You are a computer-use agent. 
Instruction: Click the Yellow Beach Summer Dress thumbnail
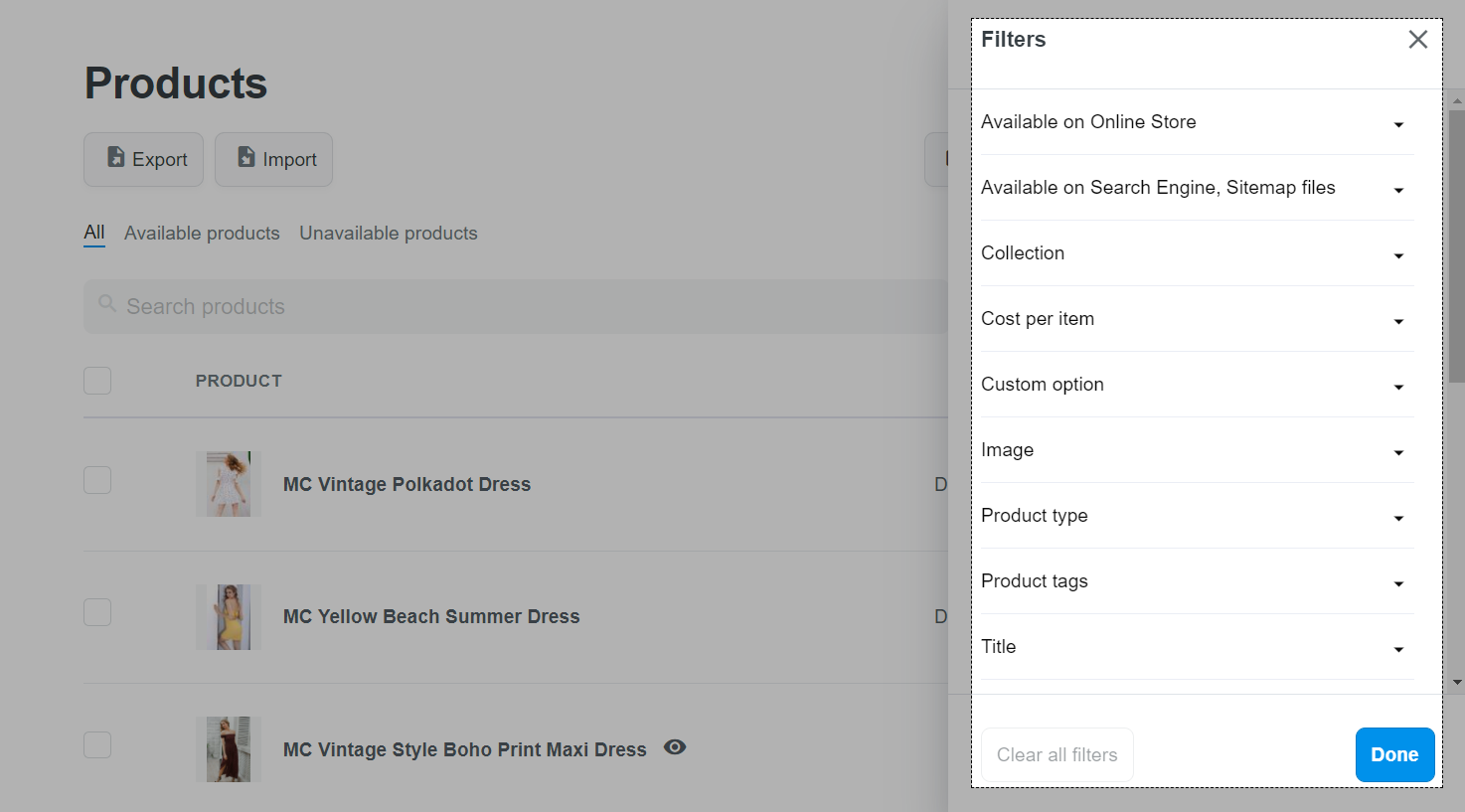click(229, 617)
